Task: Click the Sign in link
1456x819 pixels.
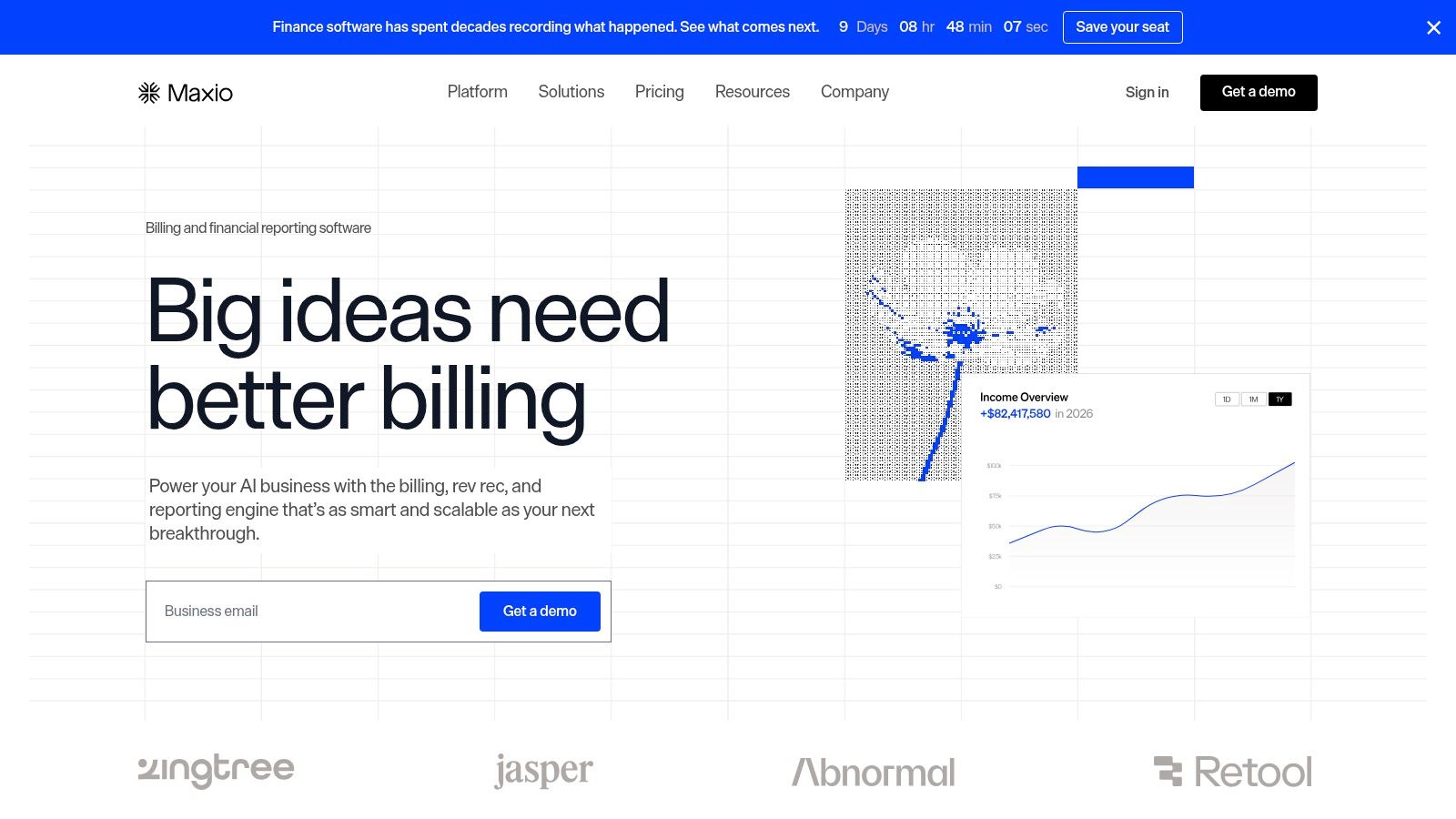Action: tap(1147, 92)
